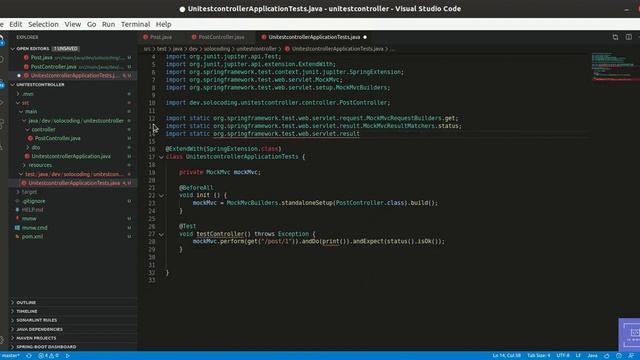Click the feedback smiley icon
Screen dimensions: 640x360
(x=619, y=356)
